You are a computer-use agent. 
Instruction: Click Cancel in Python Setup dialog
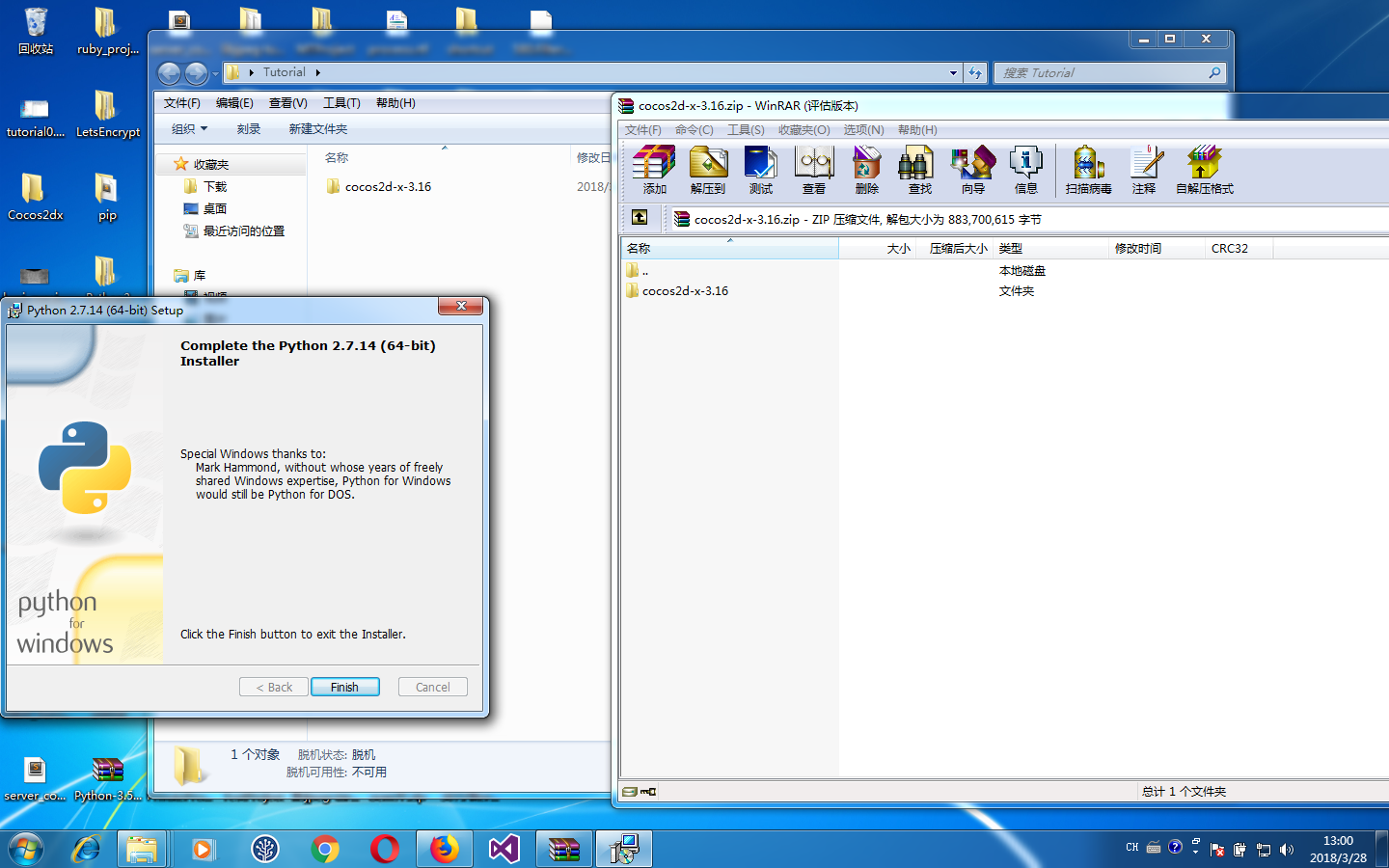[x=432, y=687]
